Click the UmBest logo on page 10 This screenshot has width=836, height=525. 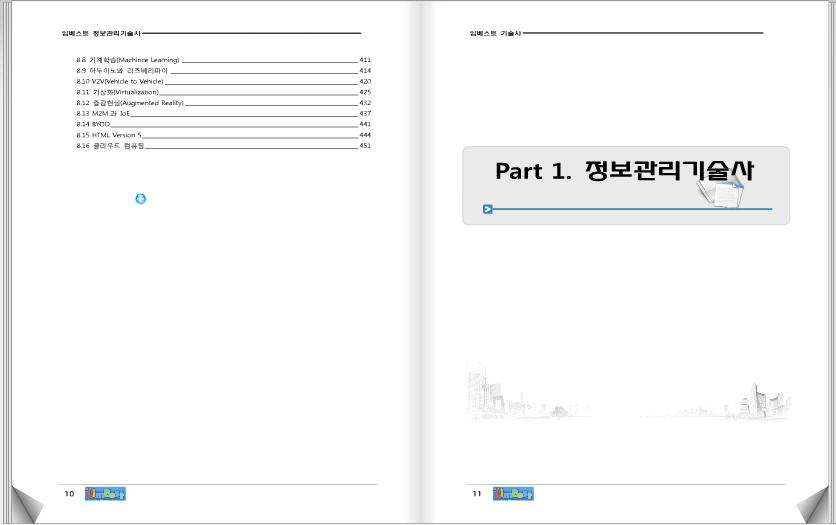[105, 494]
